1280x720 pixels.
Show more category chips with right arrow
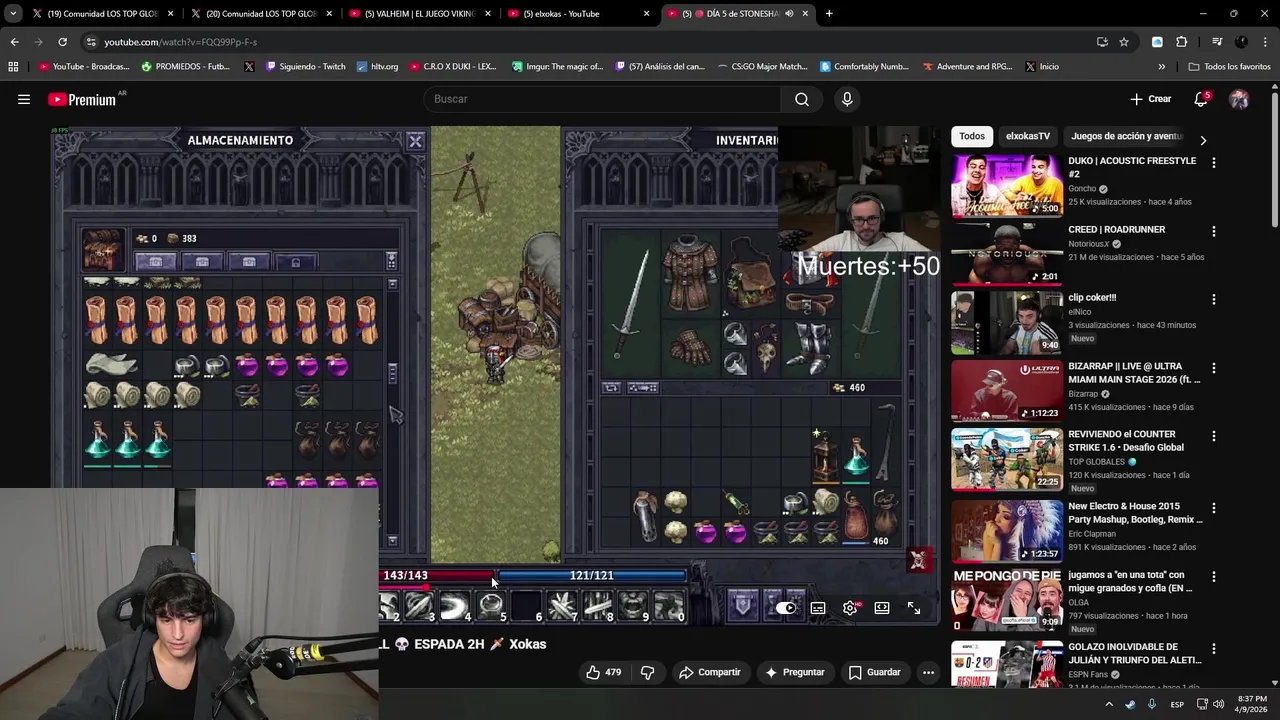point(1203,141)
